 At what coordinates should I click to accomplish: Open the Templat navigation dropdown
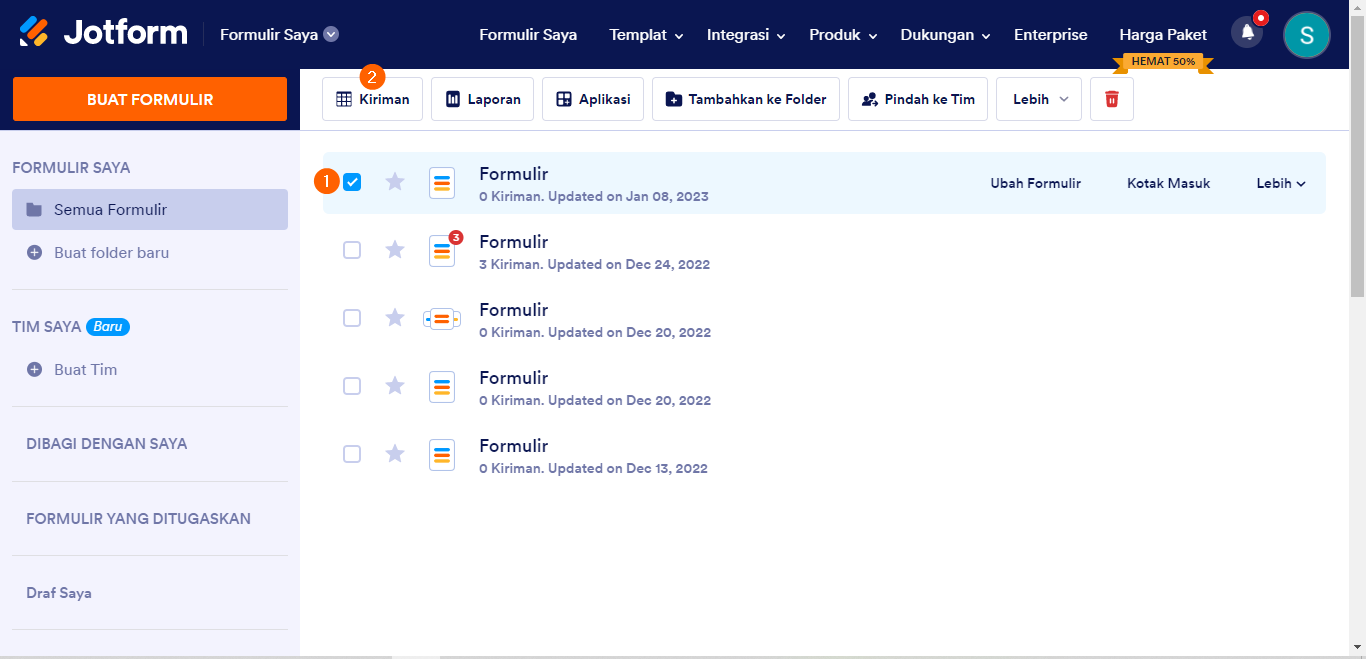(646, 35)
